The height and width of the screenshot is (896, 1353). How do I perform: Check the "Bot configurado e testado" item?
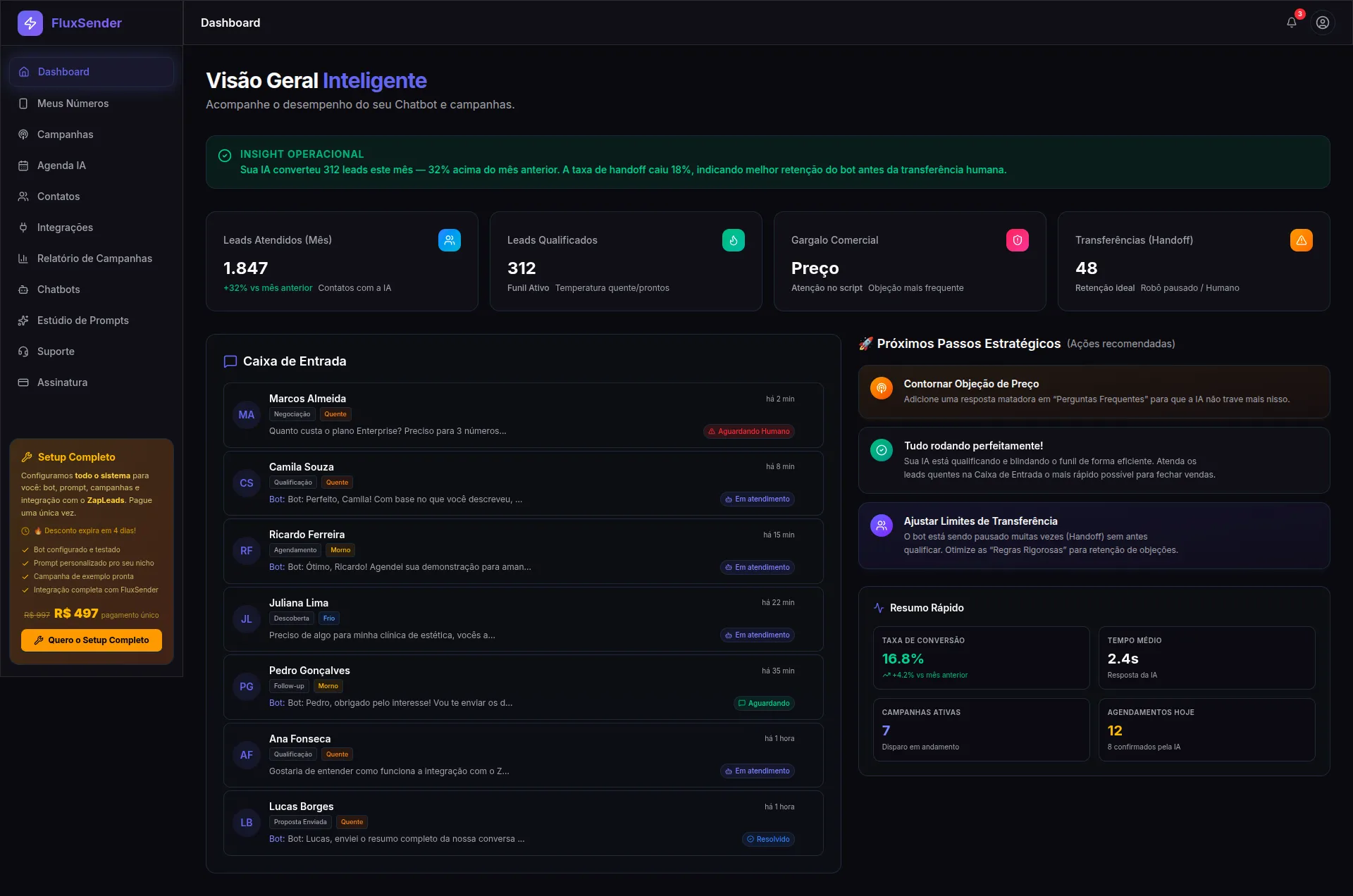point(27,549)
